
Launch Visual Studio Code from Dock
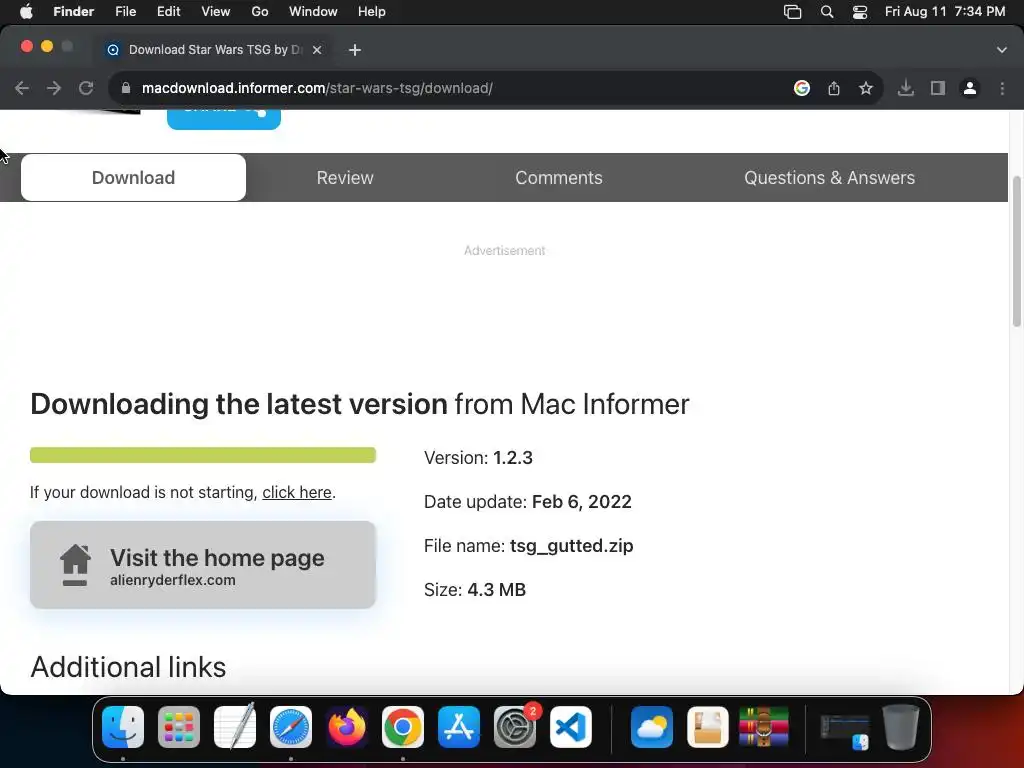(571, 727)
